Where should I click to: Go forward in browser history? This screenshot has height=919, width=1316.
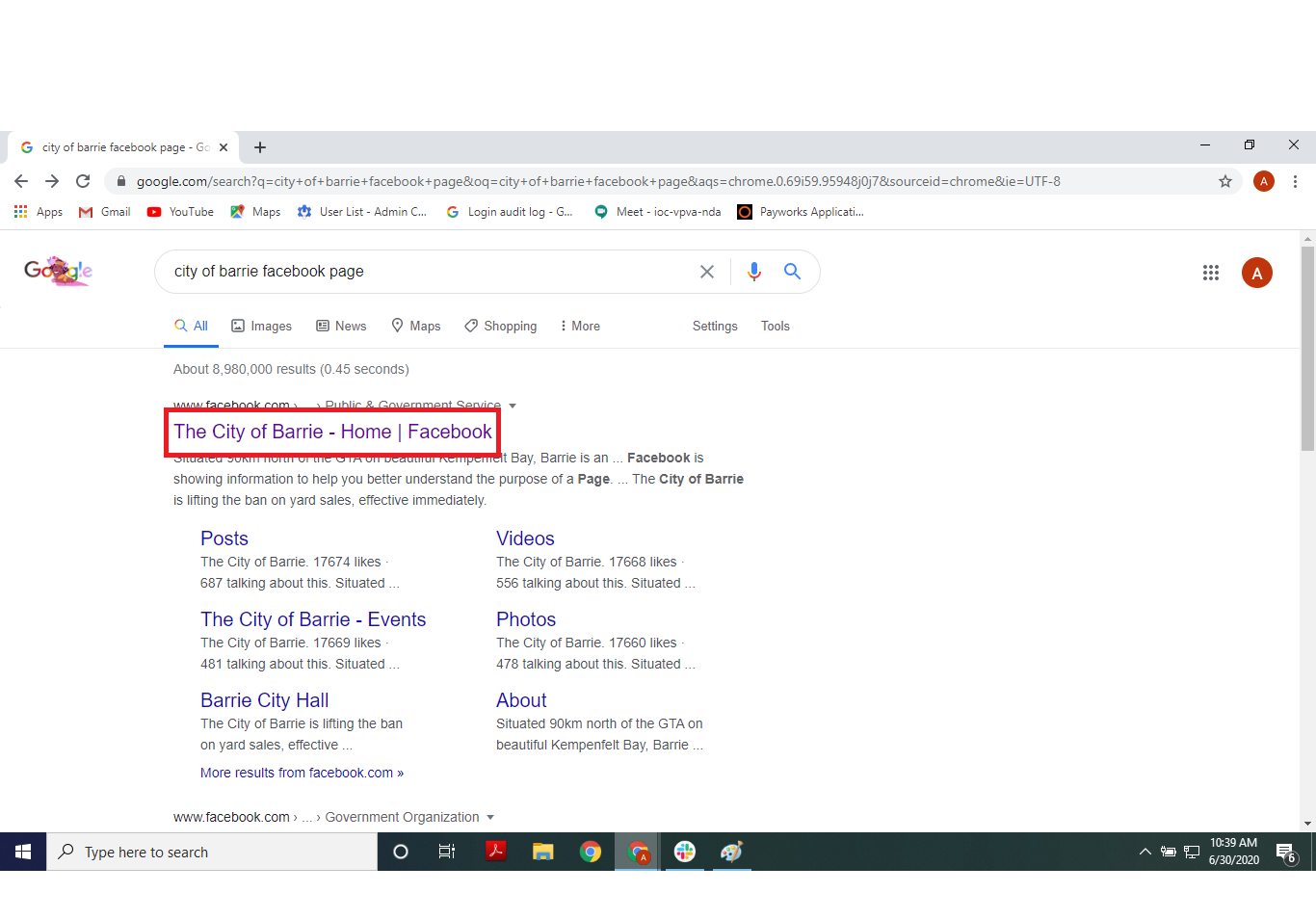coord(52,181)
